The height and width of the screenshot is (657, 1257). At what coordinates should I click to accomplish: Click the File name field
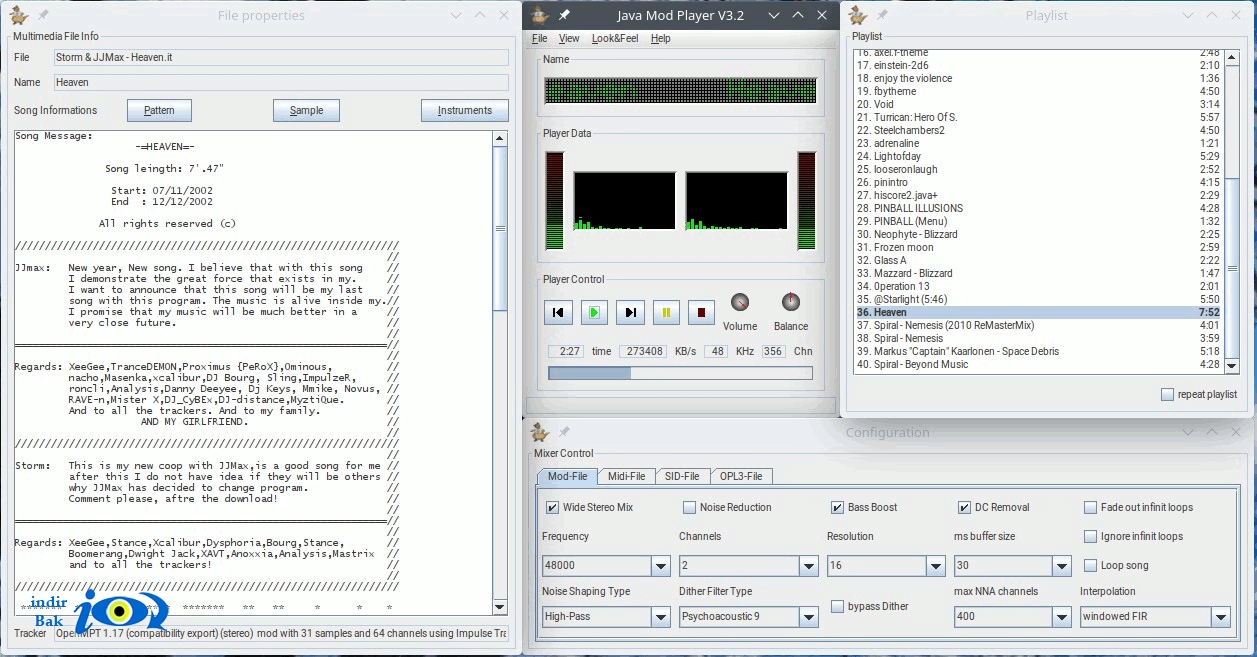[280, 57]
